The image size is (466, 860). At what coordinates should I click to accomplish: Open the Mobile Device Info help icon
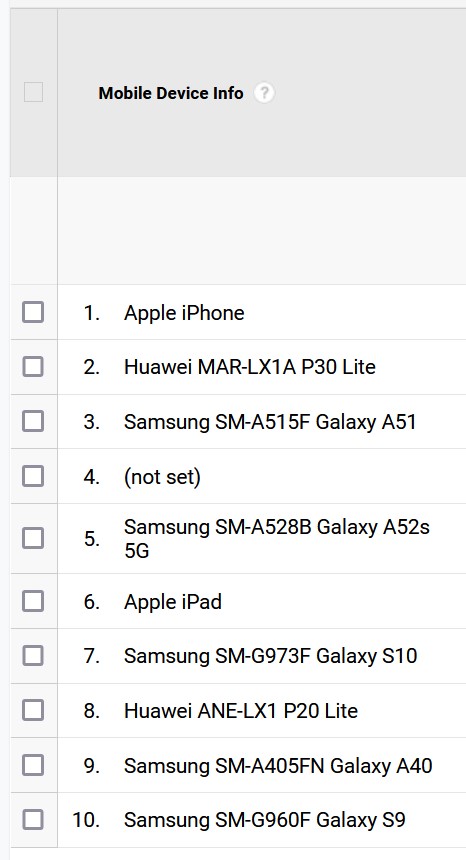[x=264, y=93]
